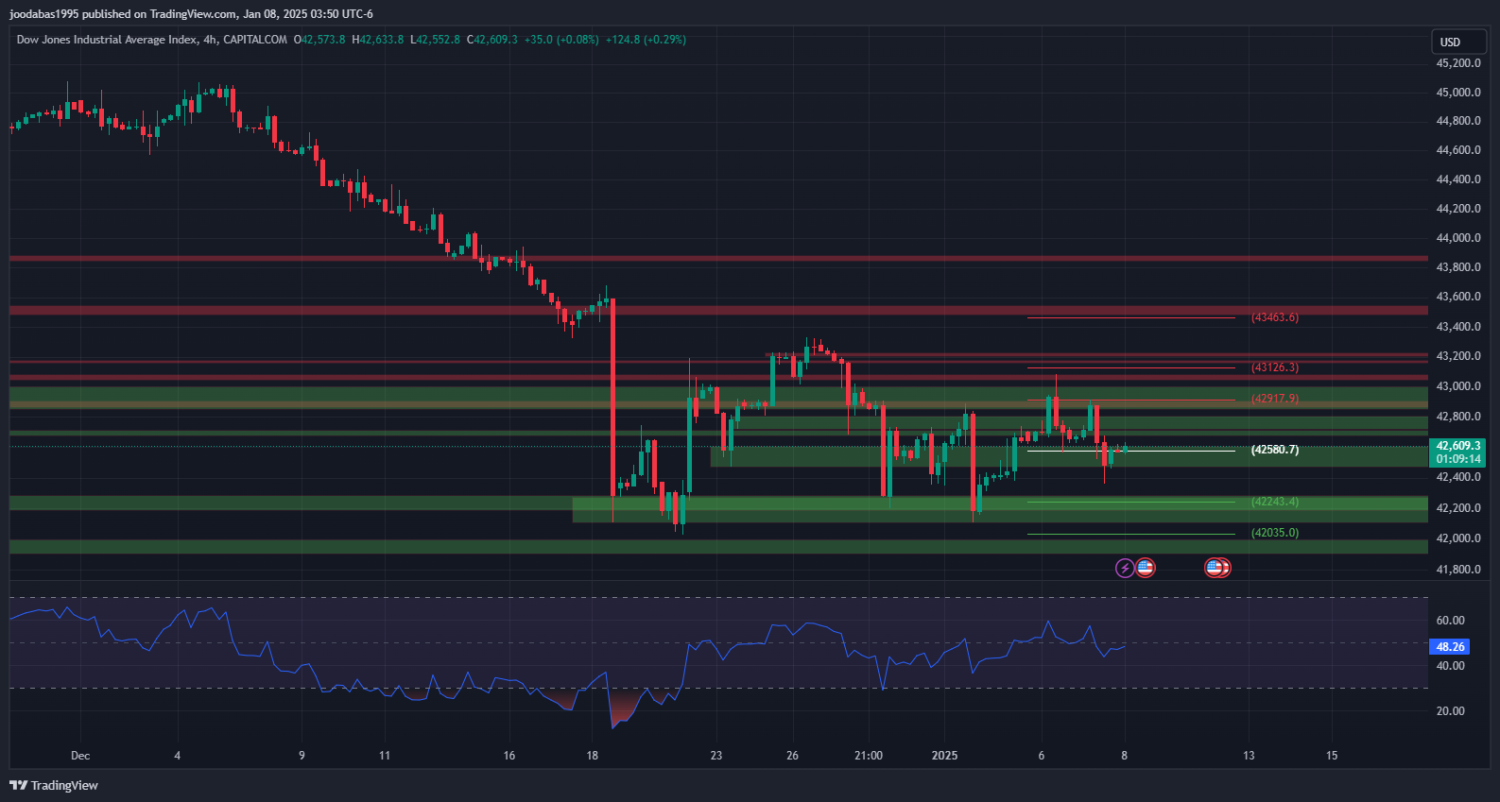
Task: Select the (42035.0) support level label
Action: [x=1275, y=533]
